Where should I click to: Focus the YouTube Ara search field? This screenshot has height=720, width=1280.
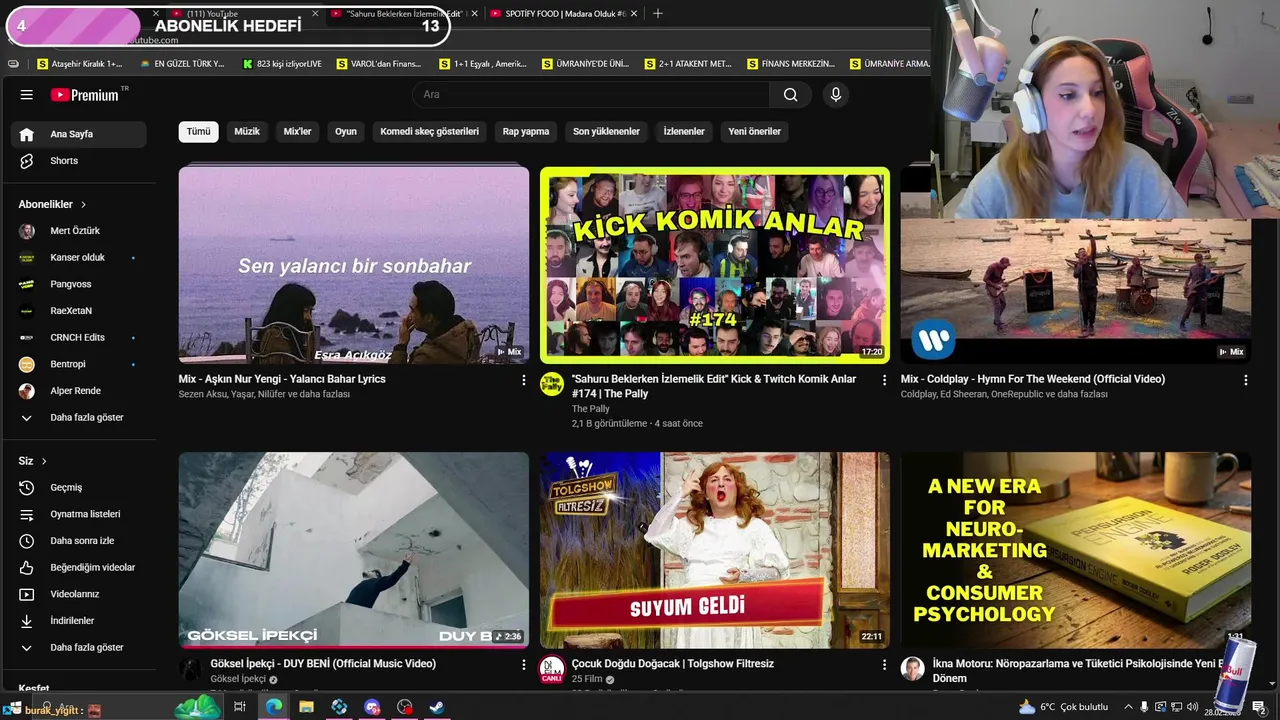point(591,95)
